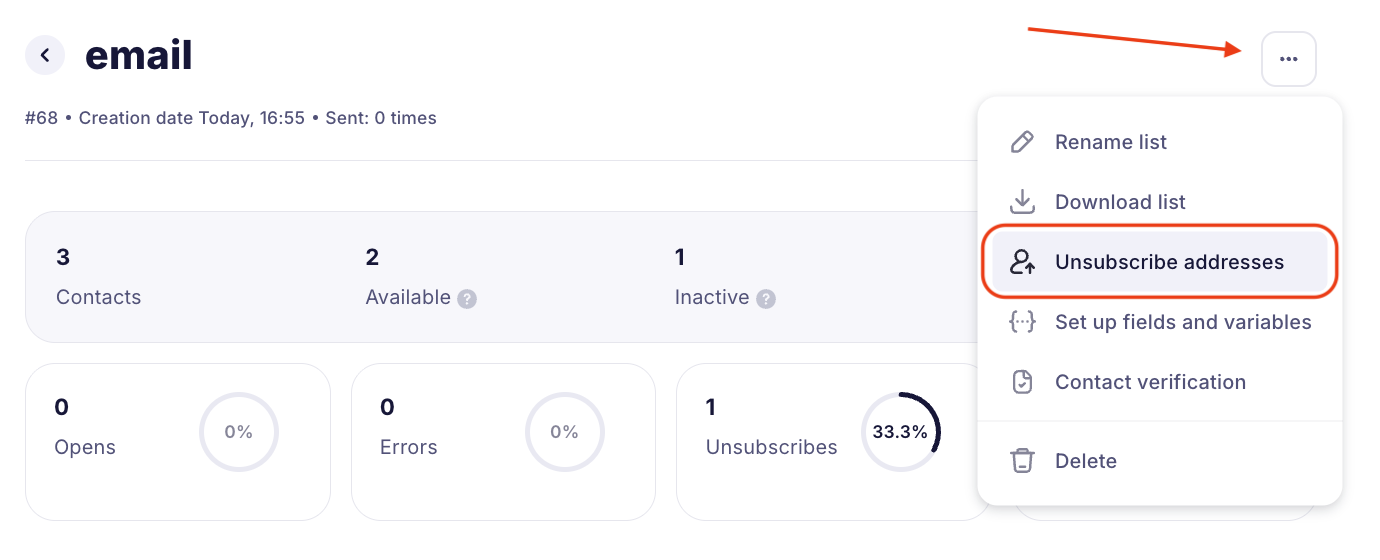
Task: Click the curly braces variables icon
Action: click(x=1022, y=322)
